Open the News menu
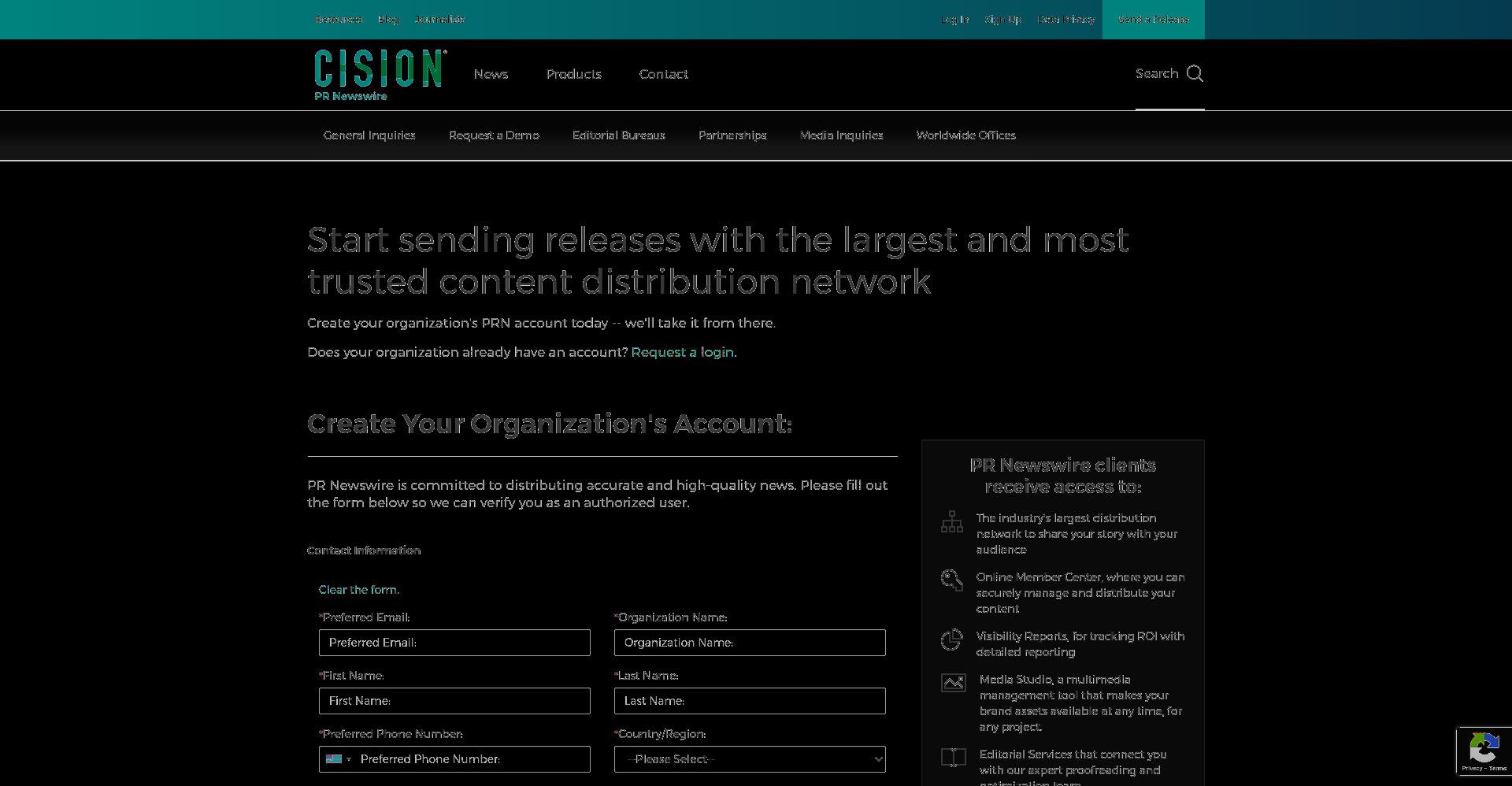1512x786 pixels. point(491,74)
